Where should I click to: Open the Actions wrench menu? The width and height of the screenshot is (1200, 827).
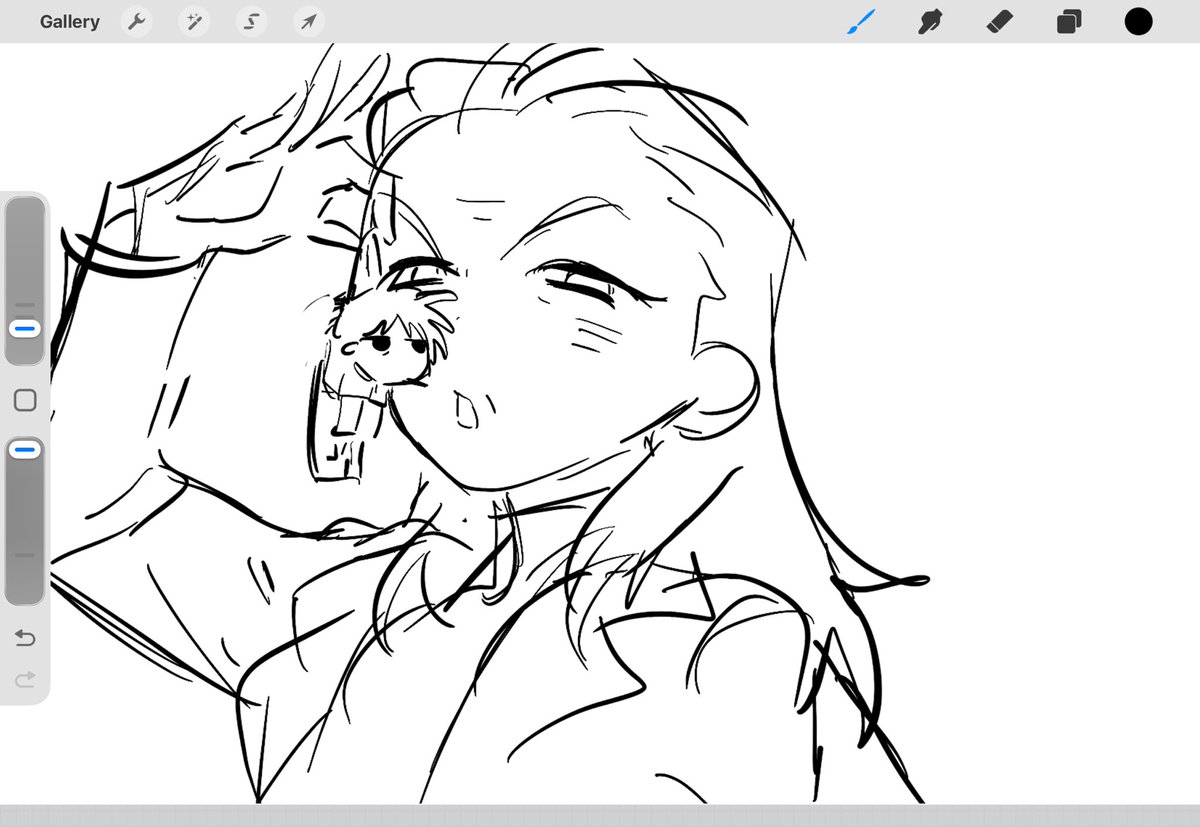(x=137, y=22)
